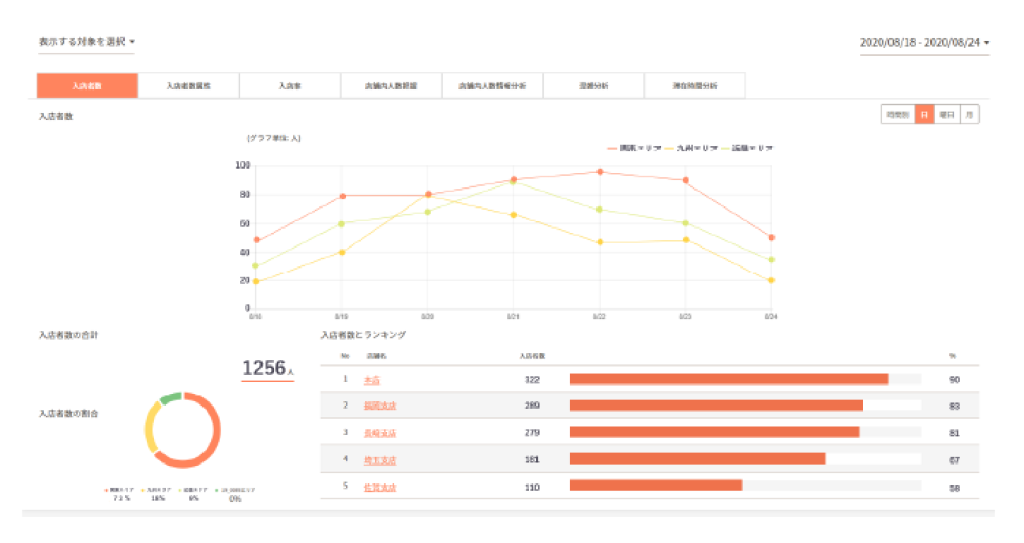Switch graph to 曜日 view
Viewport: 1024px width, 543px height.
(946, 115)
